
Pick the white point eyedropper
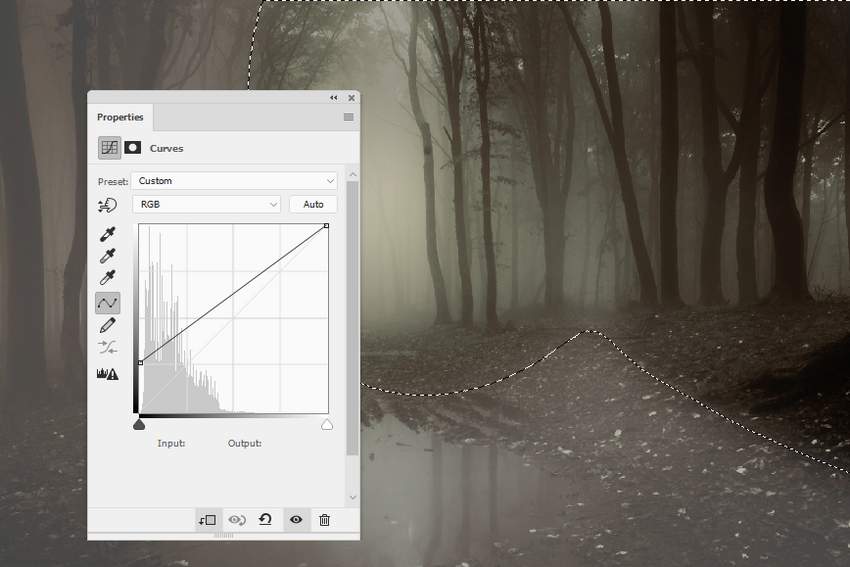(107, 278)
